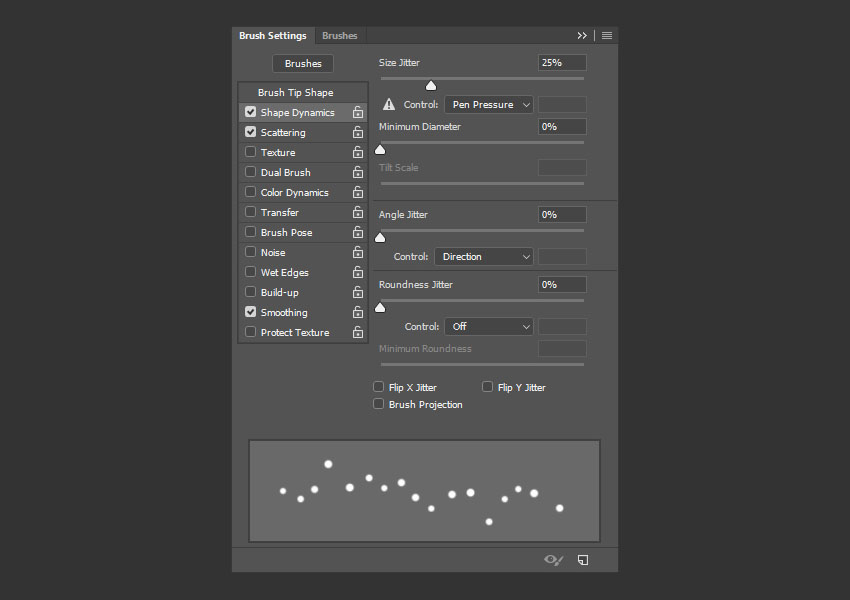850x600 pixels.
Task: Toggle the lock icon for Texture
Action: 357,153
